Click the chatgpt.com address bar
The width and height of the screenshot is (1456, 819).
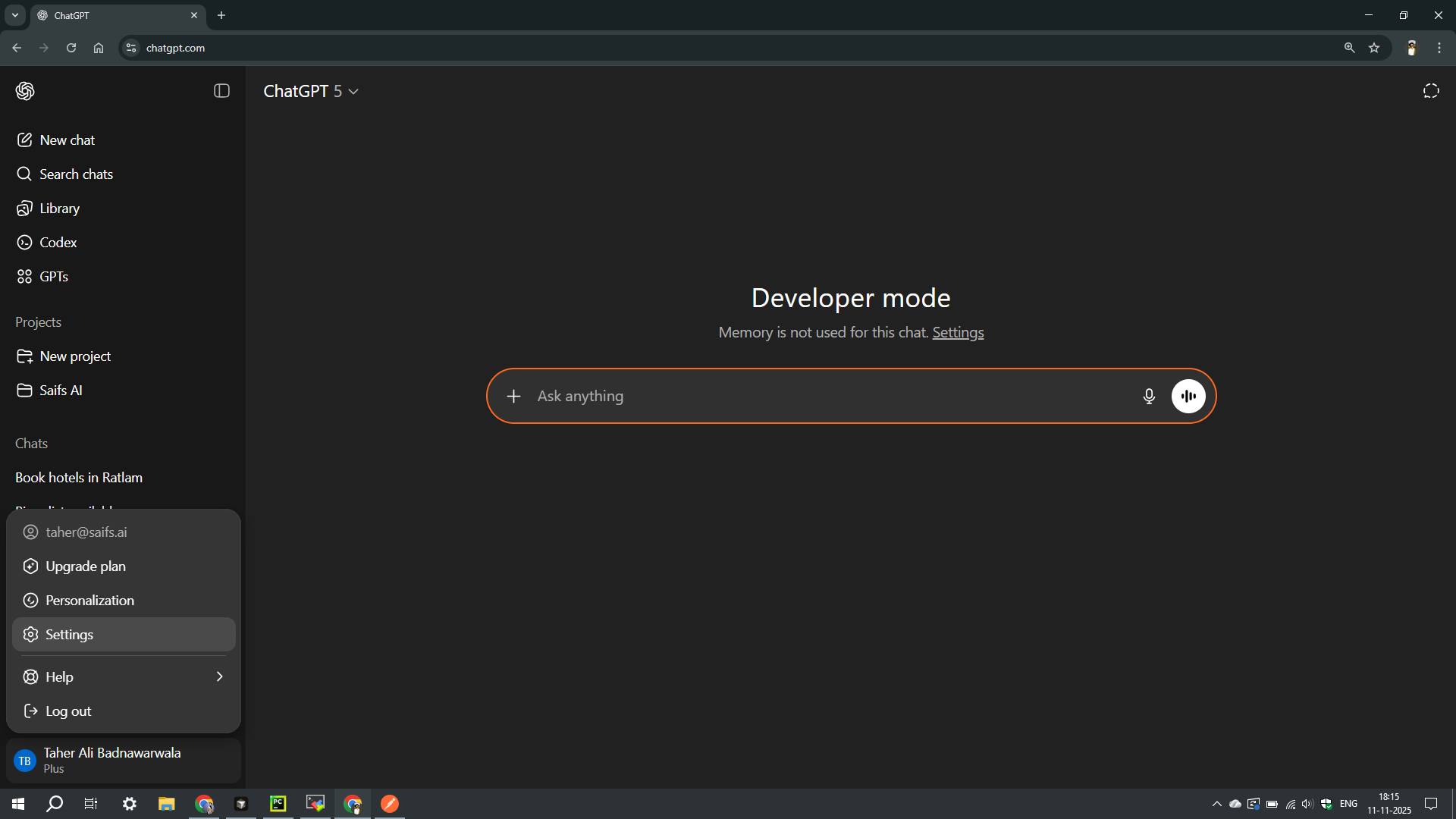point(728,48)
